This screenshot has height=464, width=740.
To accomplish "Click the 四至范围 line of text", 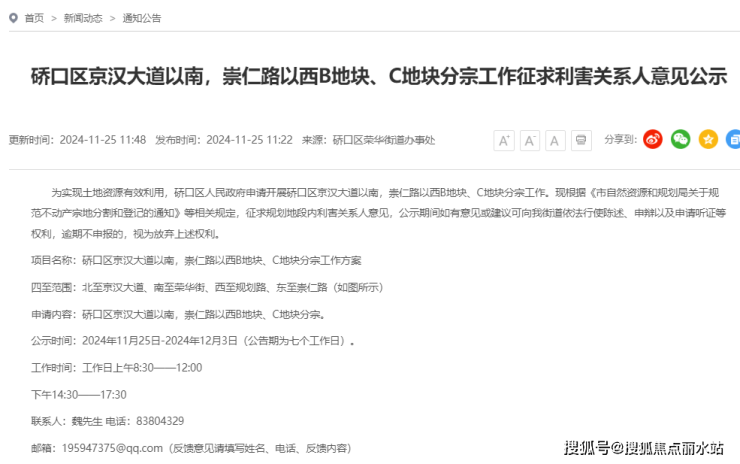I will click(207, 287).
